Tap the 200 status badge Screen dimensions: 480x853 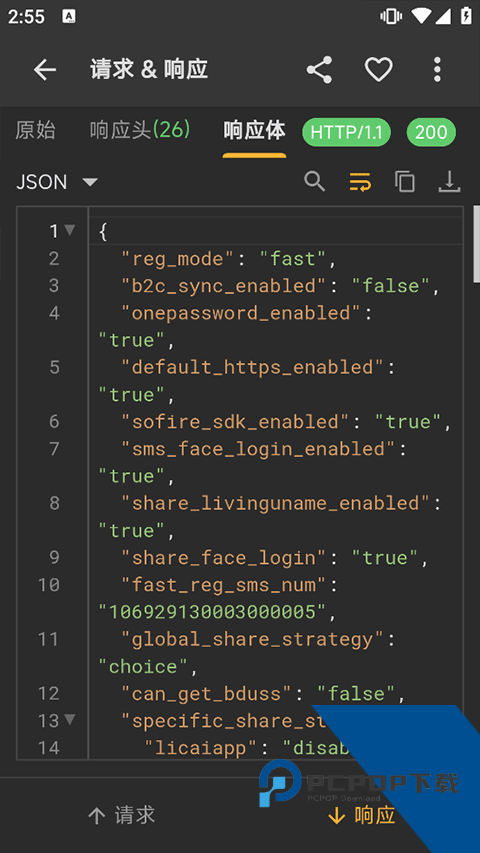431,132
